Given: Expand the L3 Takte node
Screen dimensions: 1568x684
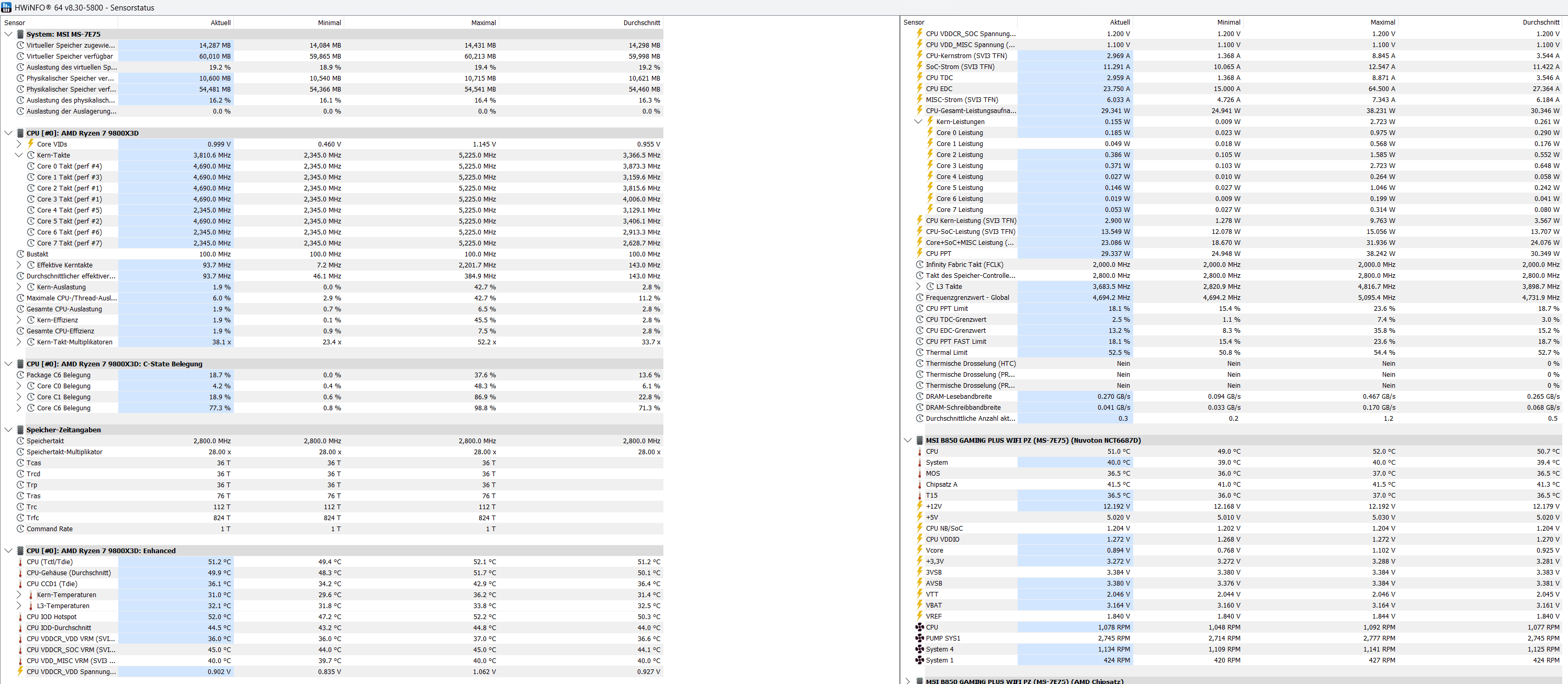Looking at the screenshot, I should point(918,287).
